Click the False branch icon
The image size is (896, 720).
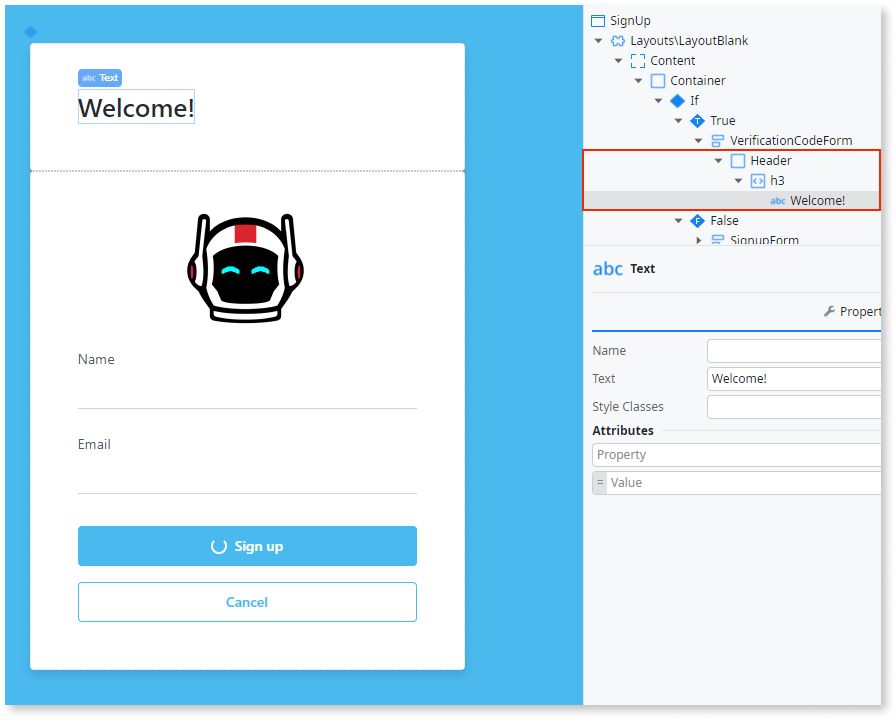coord(698,221)
